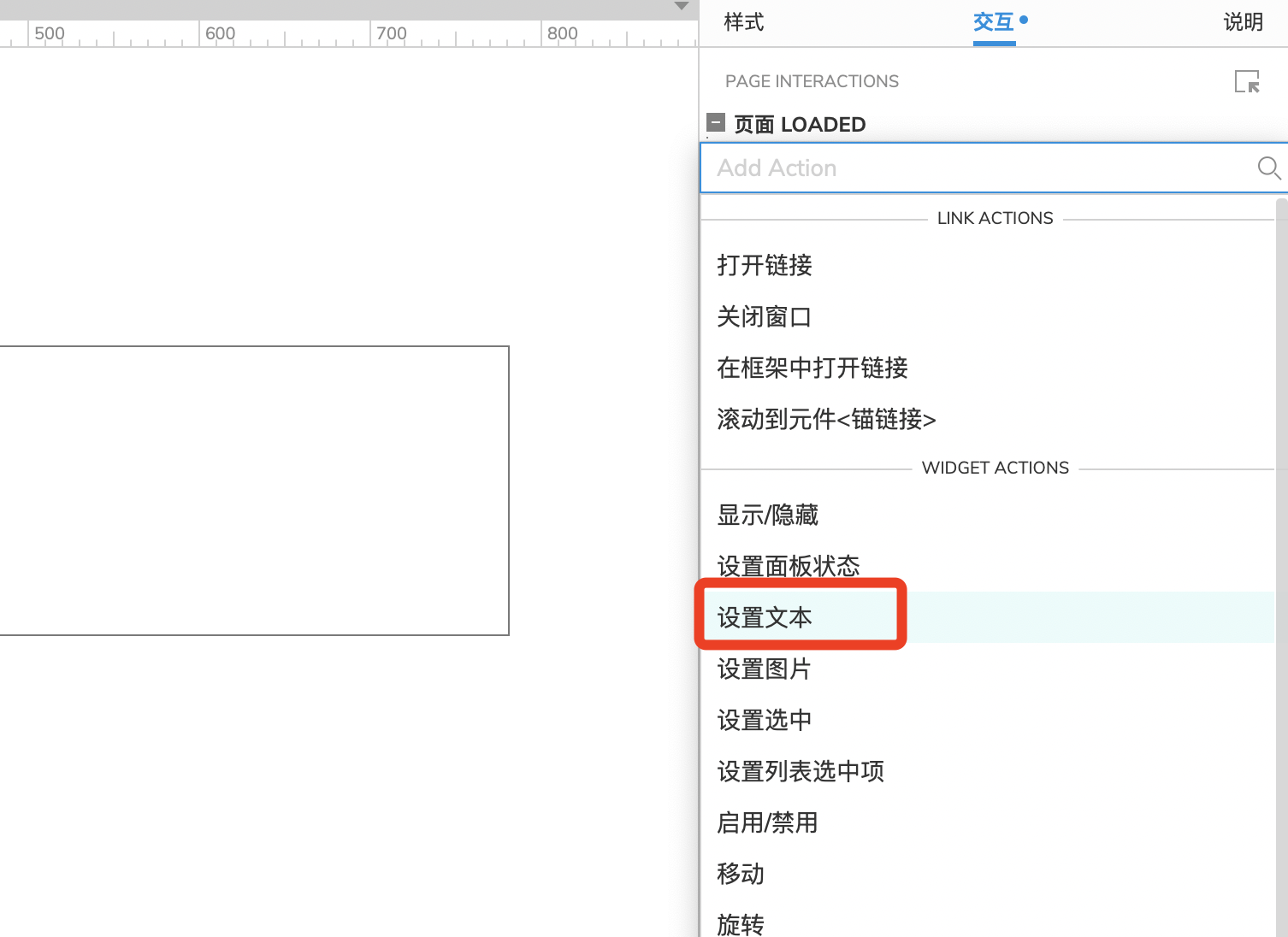Click the search magnifier in Add Action field
Image resolution: width=1288 pixels, height=937 pixels.
click(x=1268, y=168)
